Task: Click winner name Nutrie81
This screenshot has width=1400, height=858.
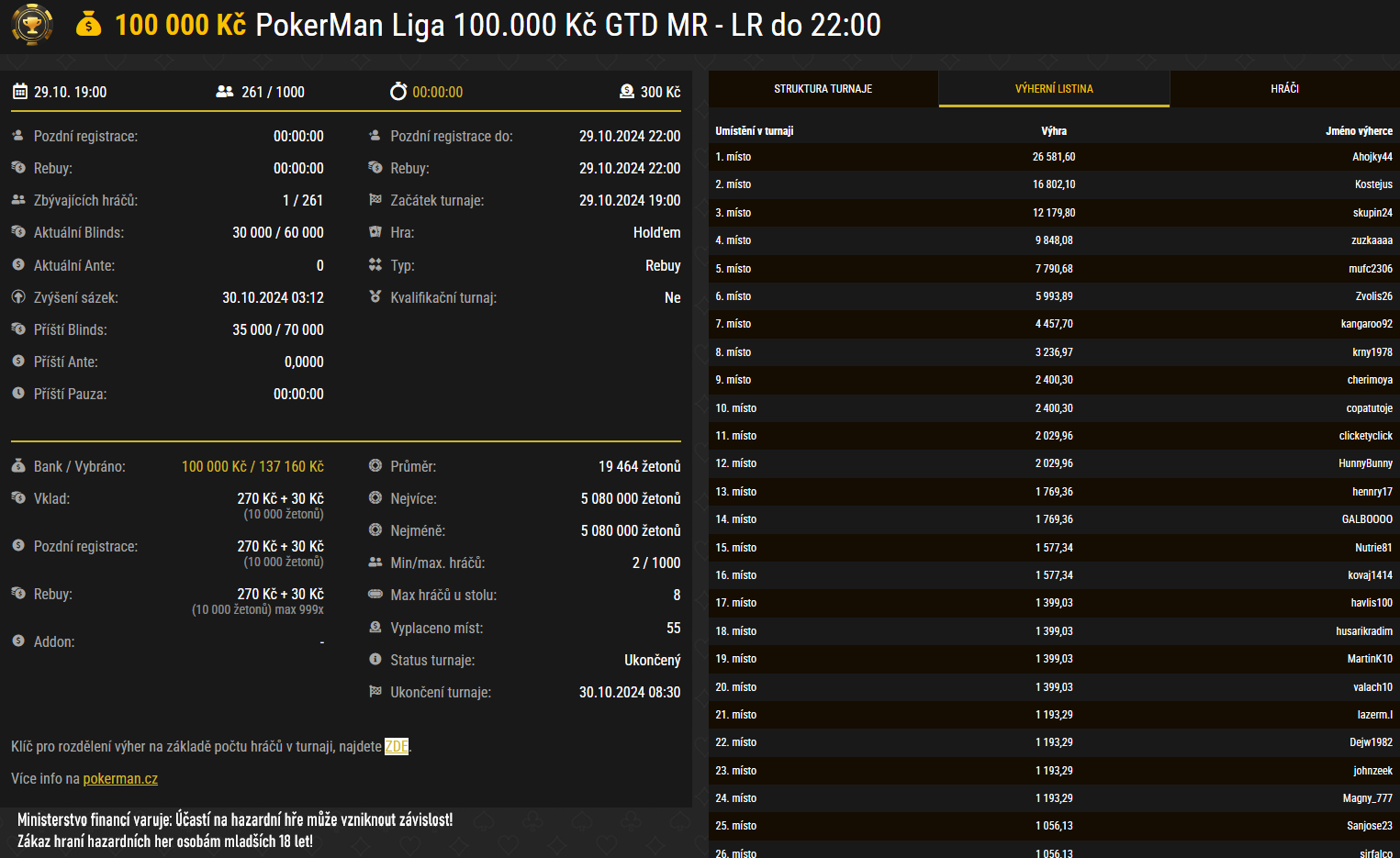Action: click(1373, 548)
